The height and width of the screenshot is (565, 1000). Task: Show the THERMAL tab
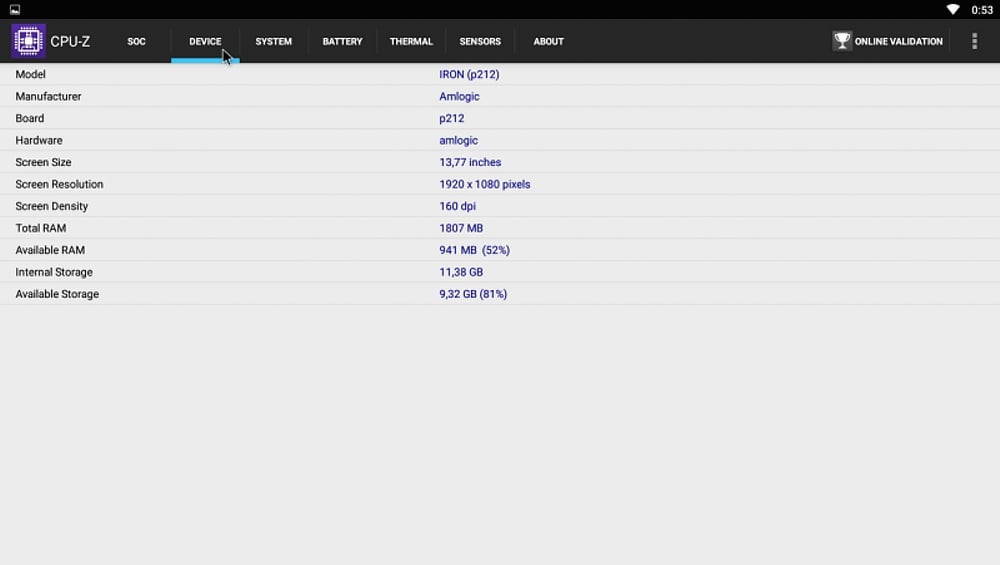point(411,41)
